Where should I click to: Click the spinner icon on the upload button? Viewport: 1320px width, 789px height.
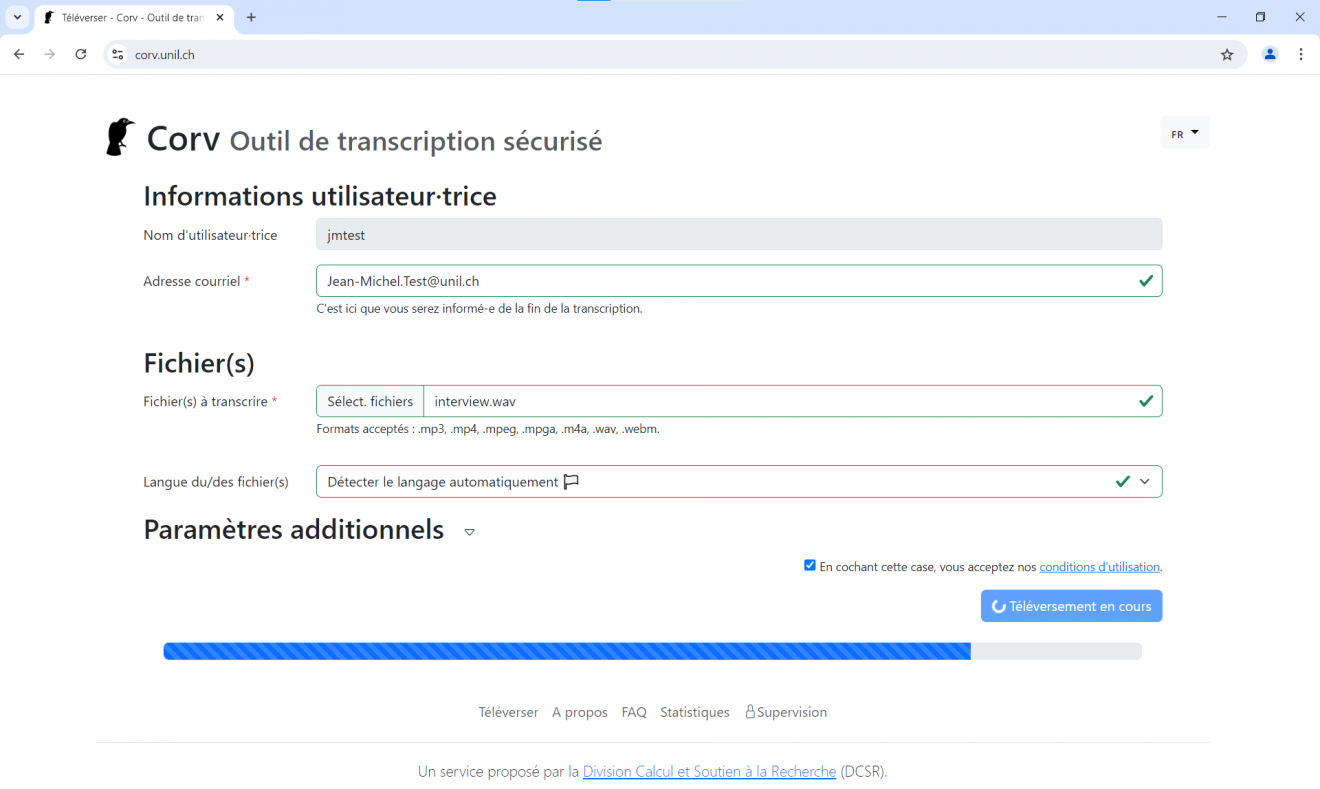(998, 605)
